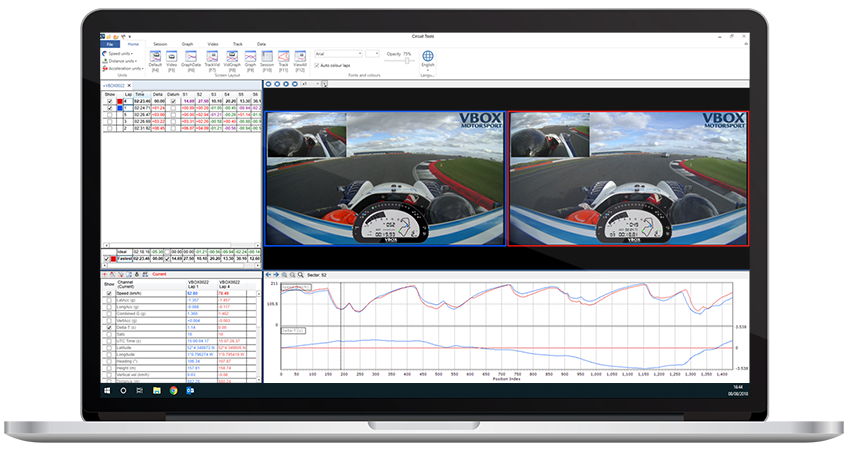The image size is (850, 450).
Task: Adjust the Opacity slider
Action: pos(407,61)
